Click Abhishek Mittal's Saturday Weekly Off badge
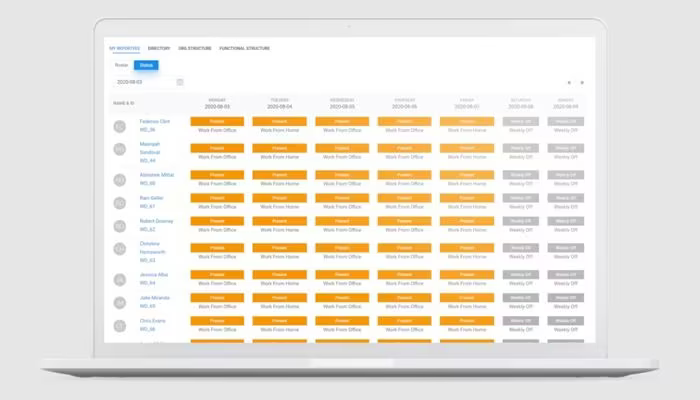This screenshot has width=700, height=400. [x=521, y=175]
